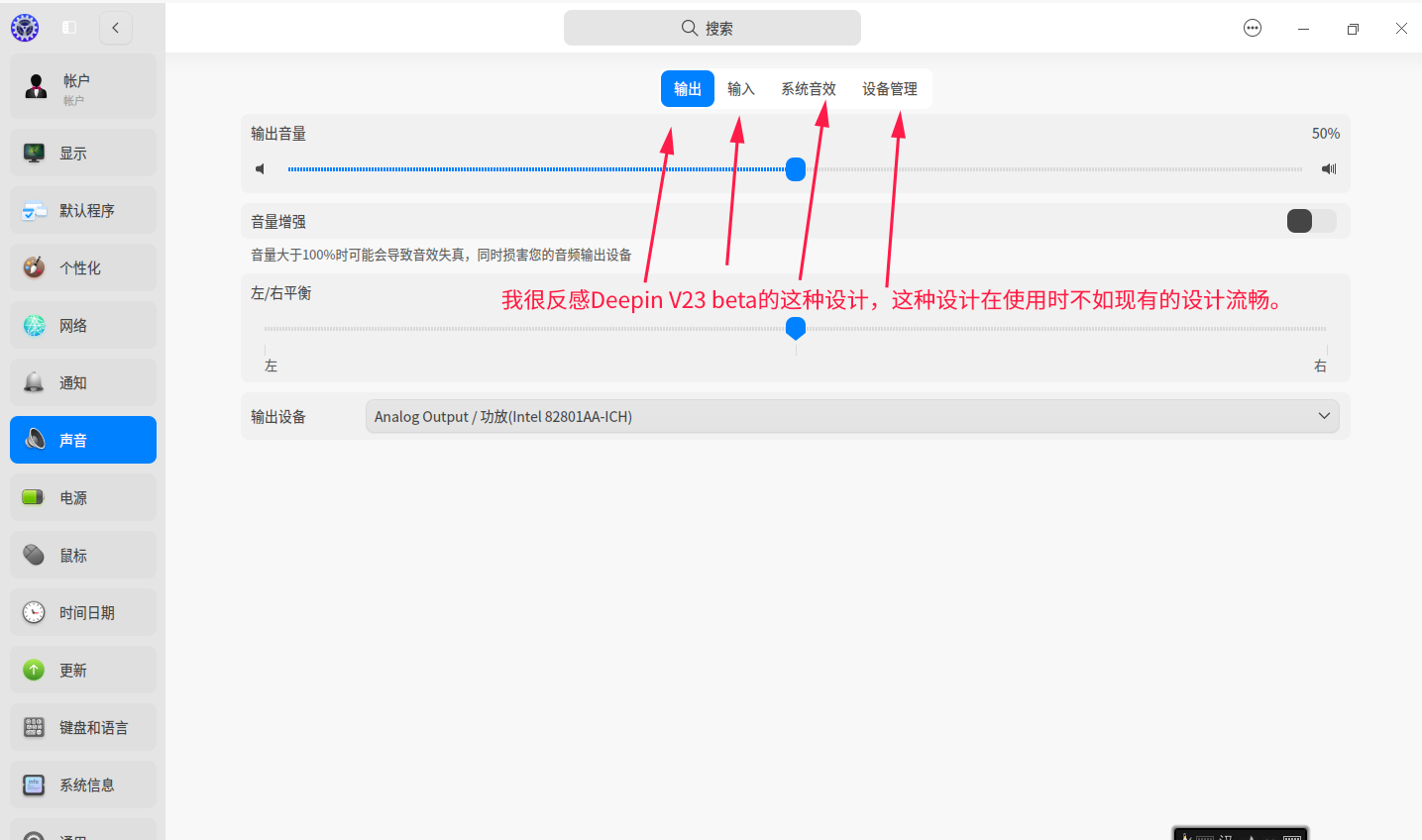Open 鼠标 settings in sidebar
Screen dimensions: 1422x840
83,555
